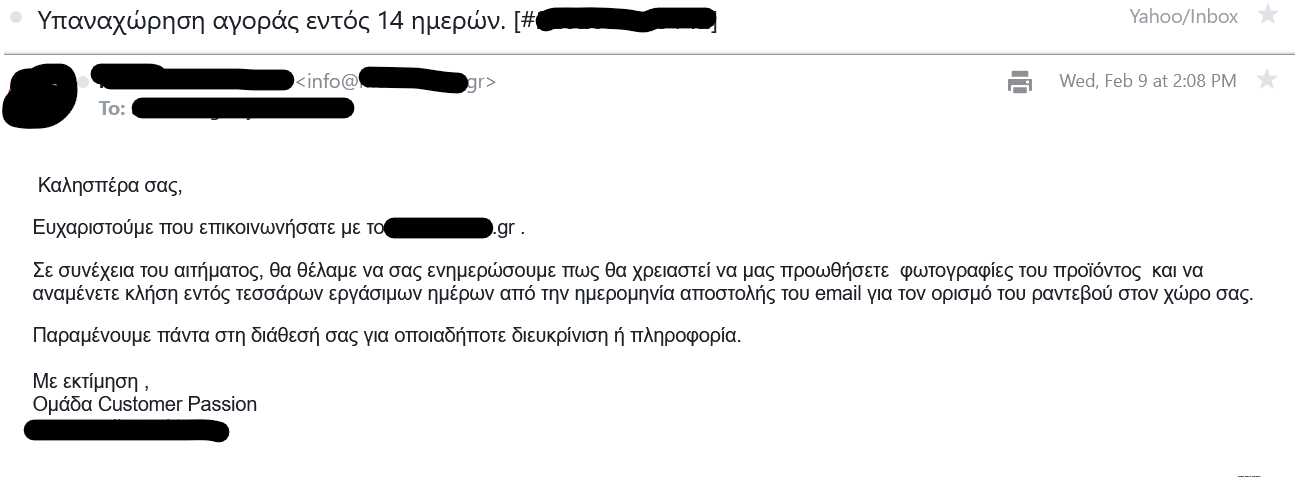Toggle the unread dot before the subject

pyautogui.click(x=16, y=19)
